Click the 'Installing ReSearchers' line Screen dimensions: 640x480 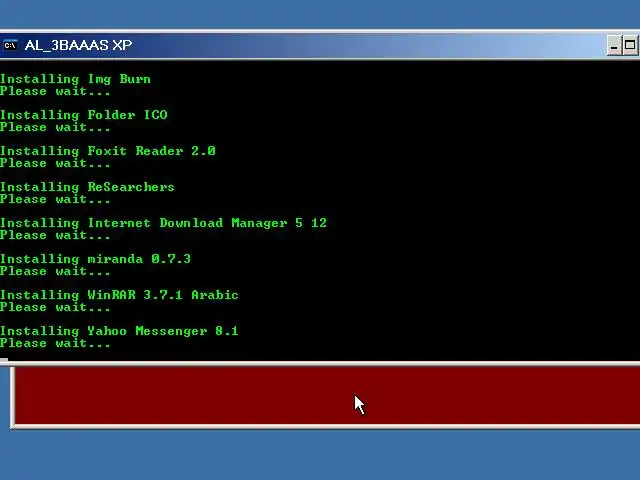[87, 187]
